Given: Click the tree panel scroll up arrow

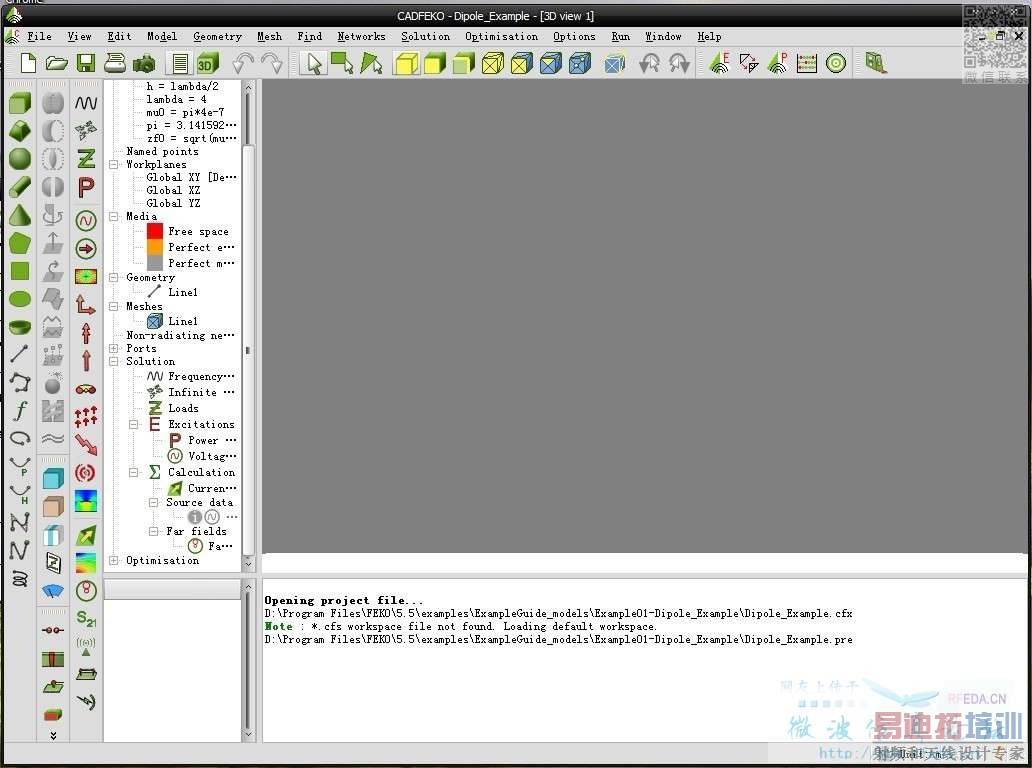Looking at the screenshot, I should [248, 87].
